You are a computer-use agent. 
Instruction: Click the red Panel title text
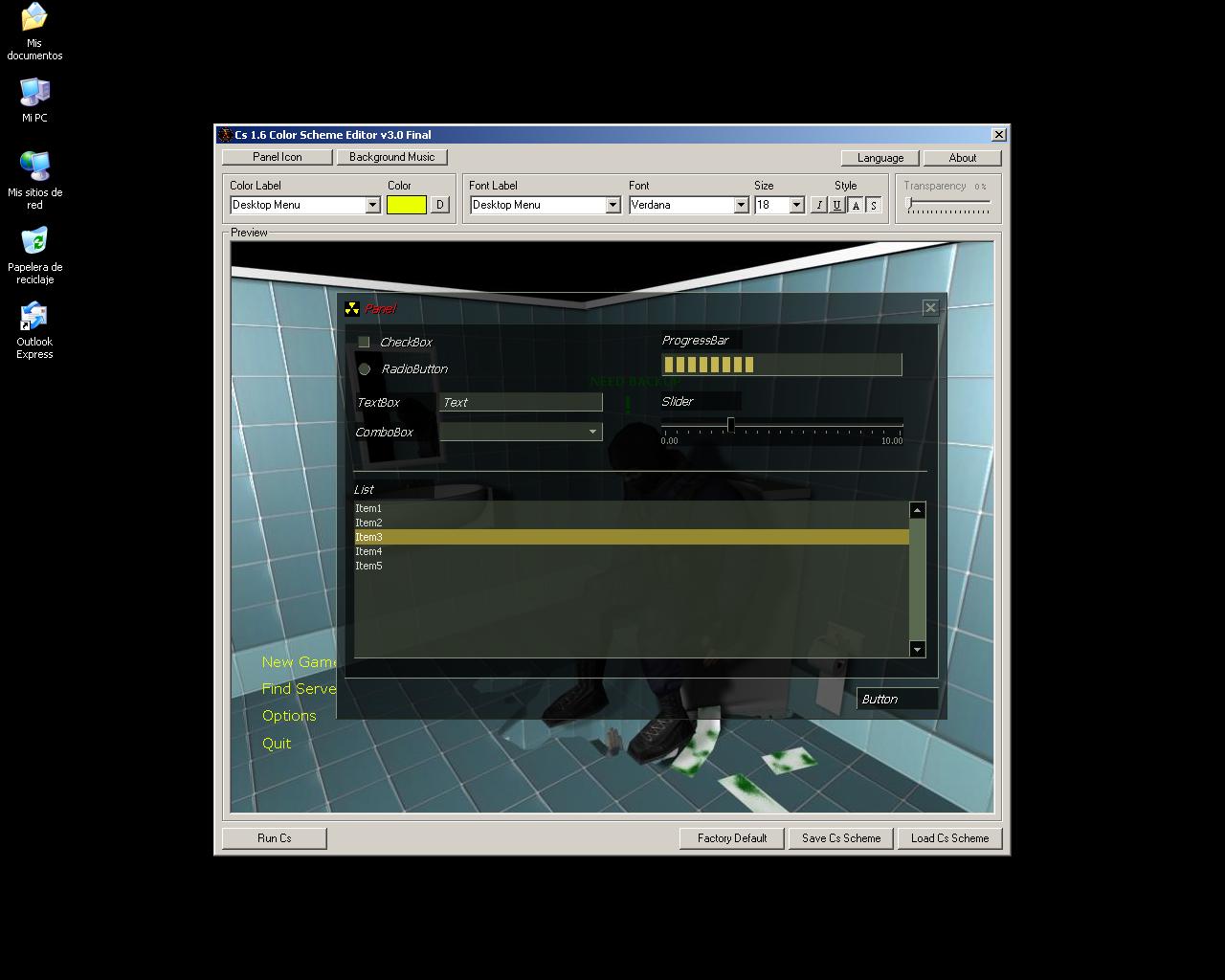click(380, 309)
